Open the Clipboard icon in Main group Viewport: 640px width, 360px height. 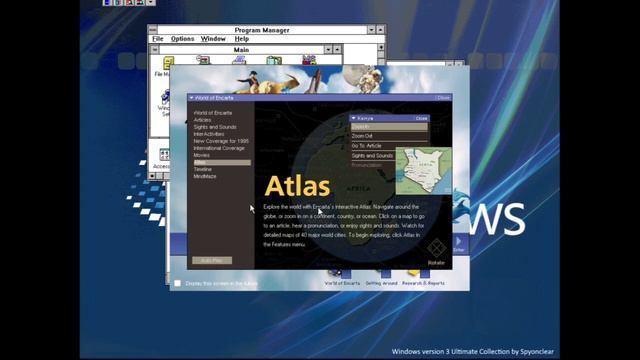coord(274,61)
